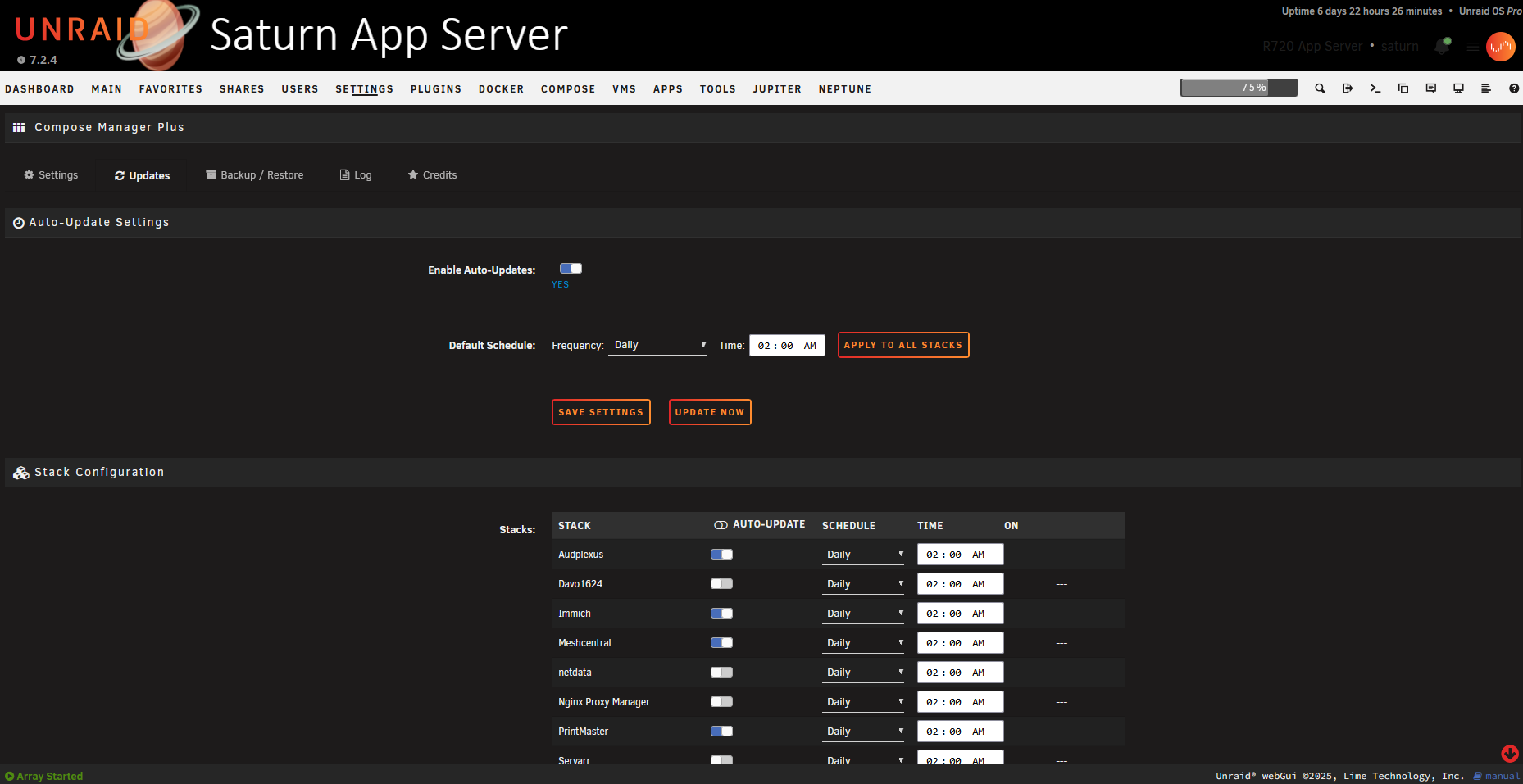Open the Immich schedule dropdown
Image resolution: width=1523 pixels, height=784 pixels.
coord(863,614)
